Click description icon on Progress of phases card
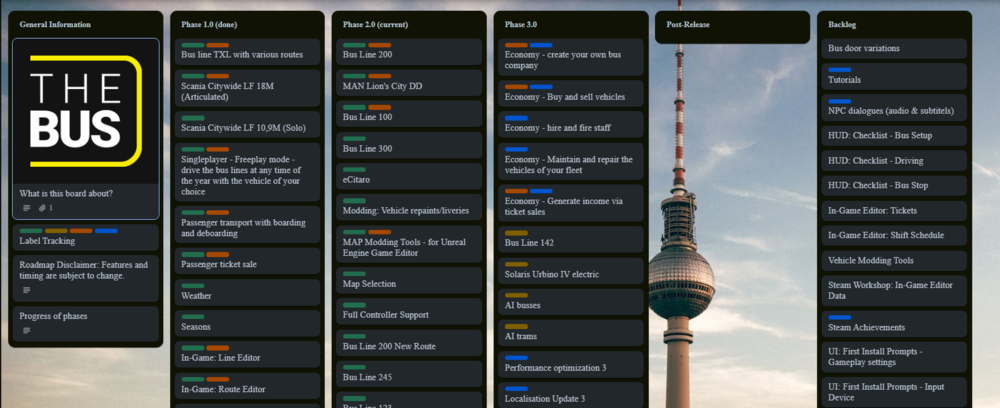Viewport: 1000px width, 408px height. 27,330
